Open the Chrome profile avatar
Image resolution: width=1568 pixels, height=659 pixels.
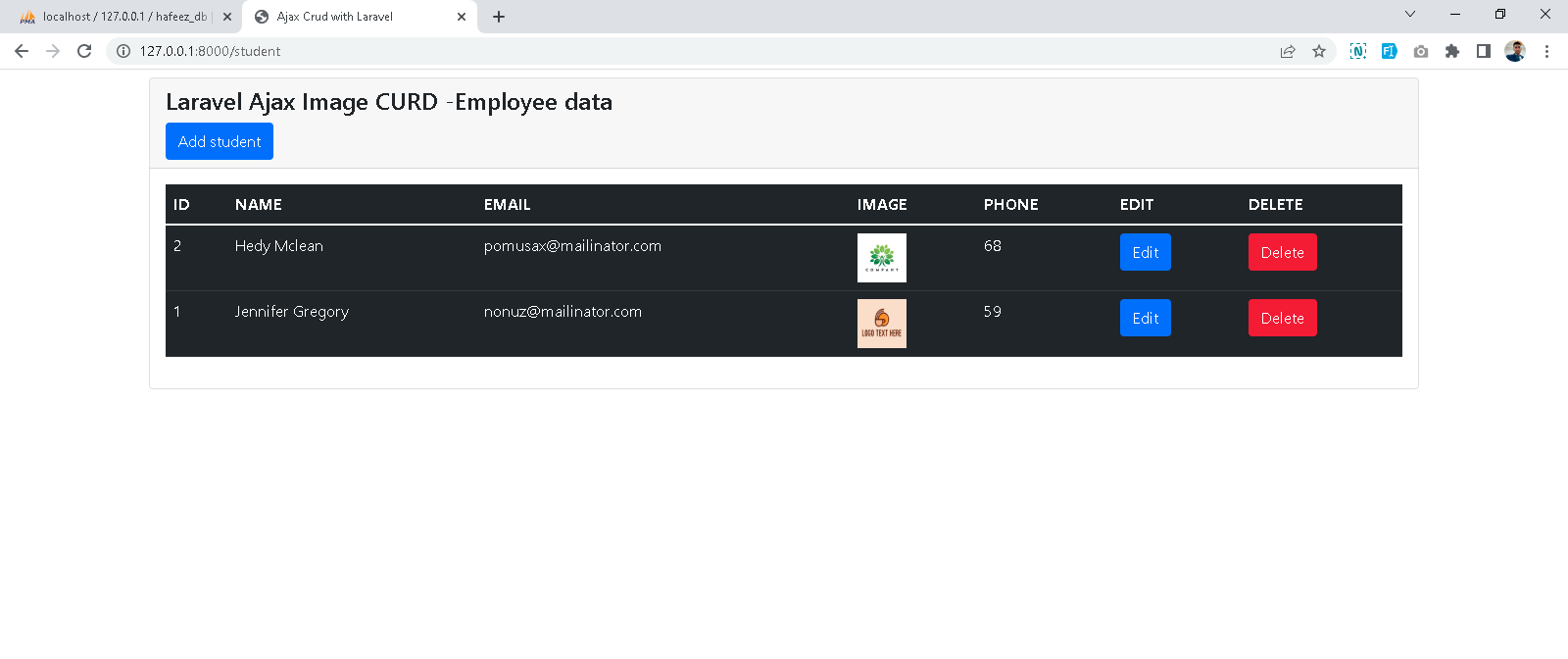1515,51
